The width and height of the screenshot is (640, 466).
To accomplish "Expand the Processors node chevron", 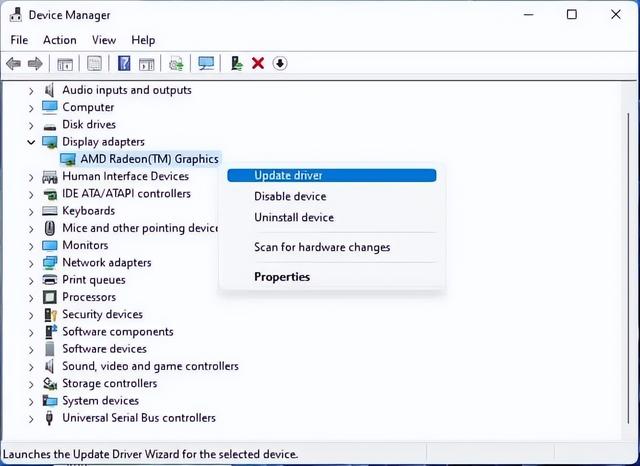I will (31, 298).
